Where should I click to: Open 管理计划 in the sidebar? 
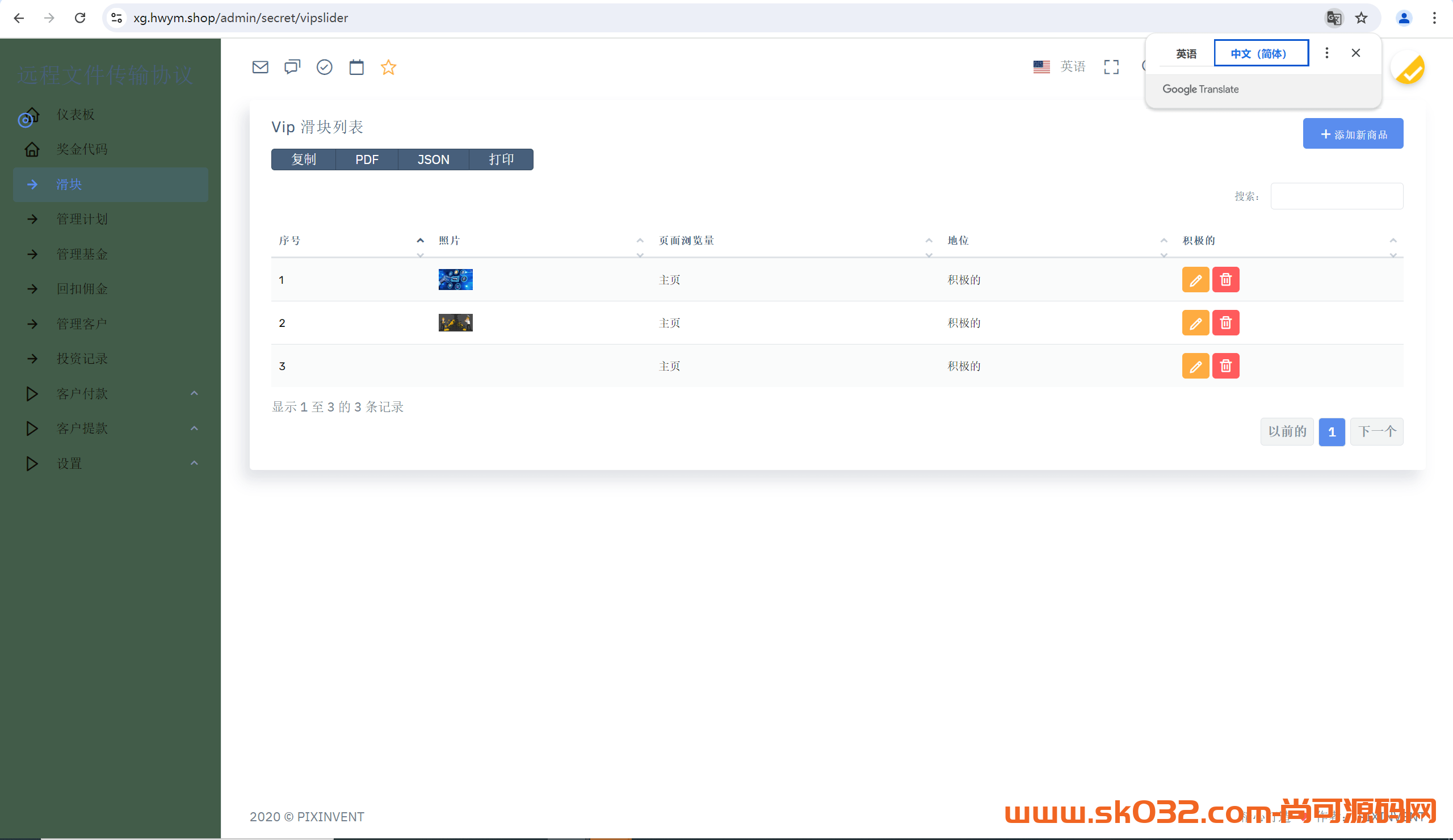[82, 219]
